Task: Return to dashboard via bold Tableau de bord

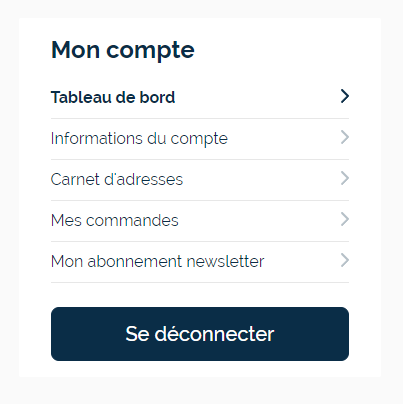Action: point(113,97)
